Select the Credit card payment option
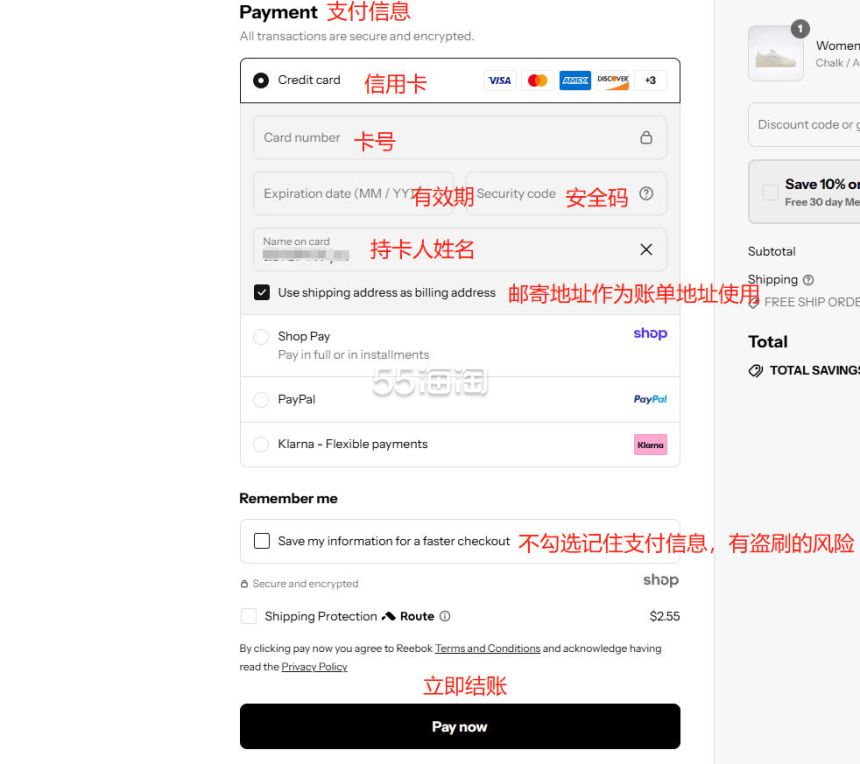The height and width of the screenshot is (764, 860). click(261, 81)
